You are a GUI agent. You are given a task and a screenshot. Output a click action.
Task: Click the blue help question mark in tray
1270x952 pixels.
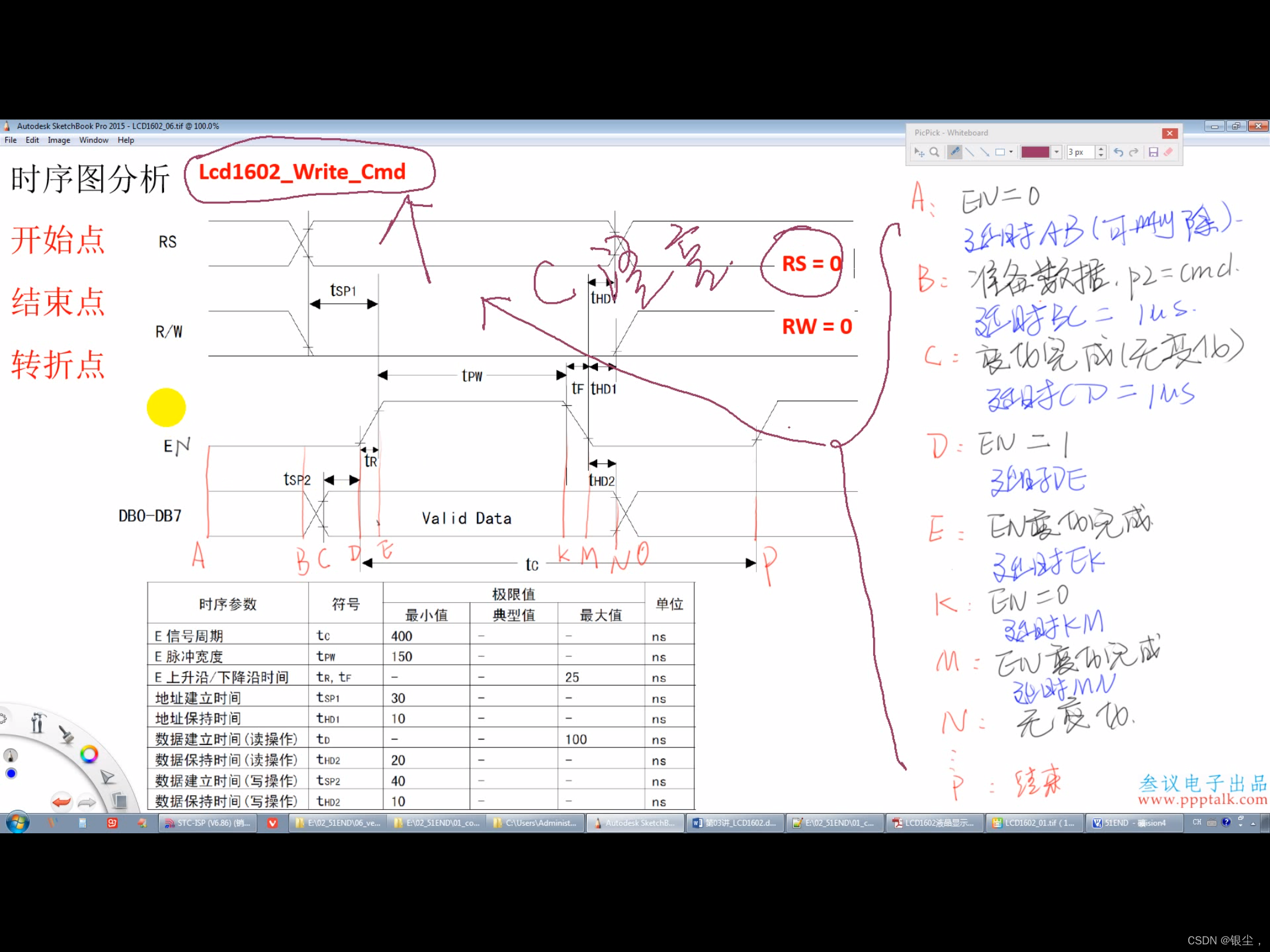[x=1226, y=823]
